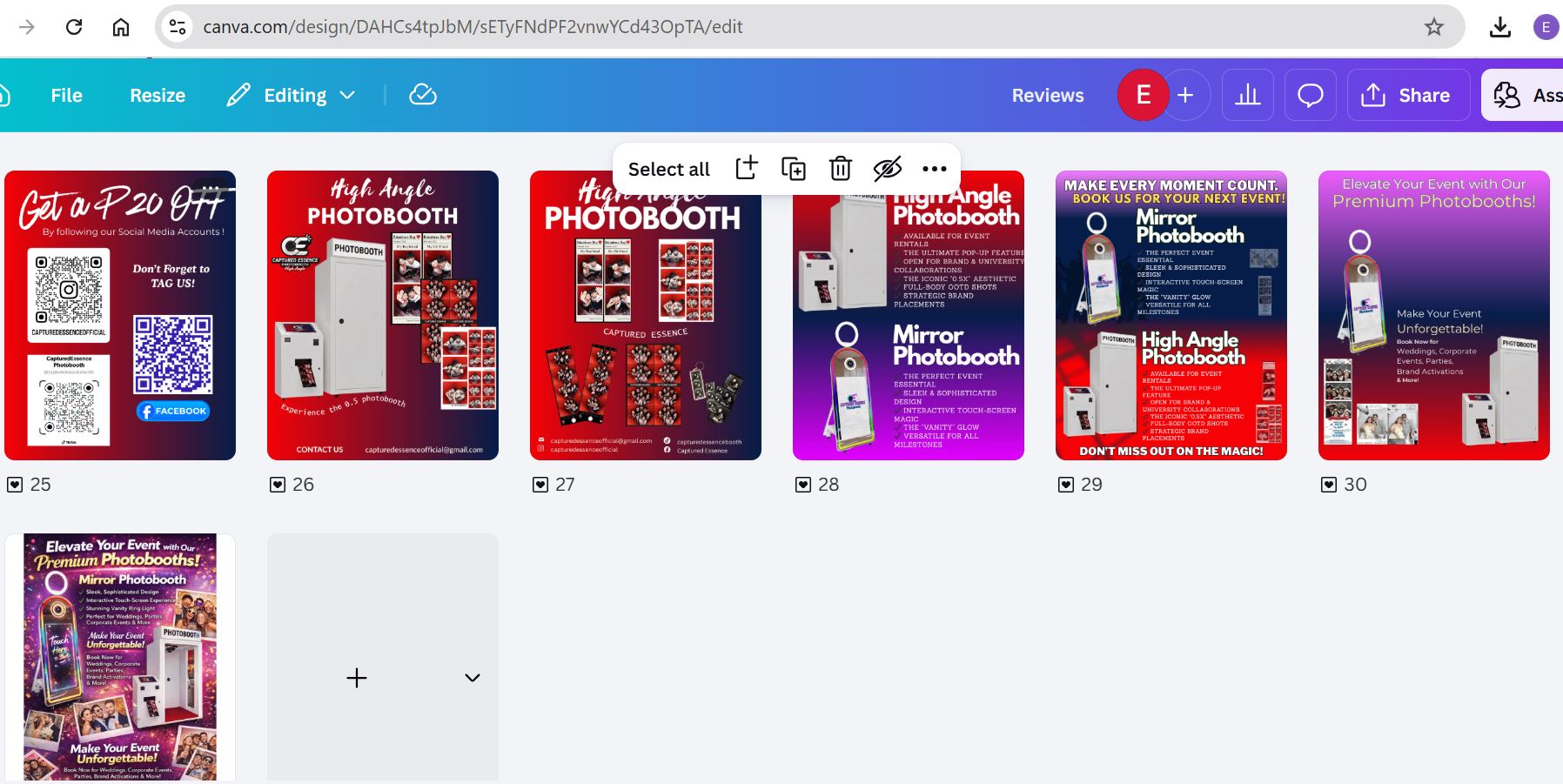The image size is (1563, 784).
Task: Check the cloud save status icon
Action: 423,95
